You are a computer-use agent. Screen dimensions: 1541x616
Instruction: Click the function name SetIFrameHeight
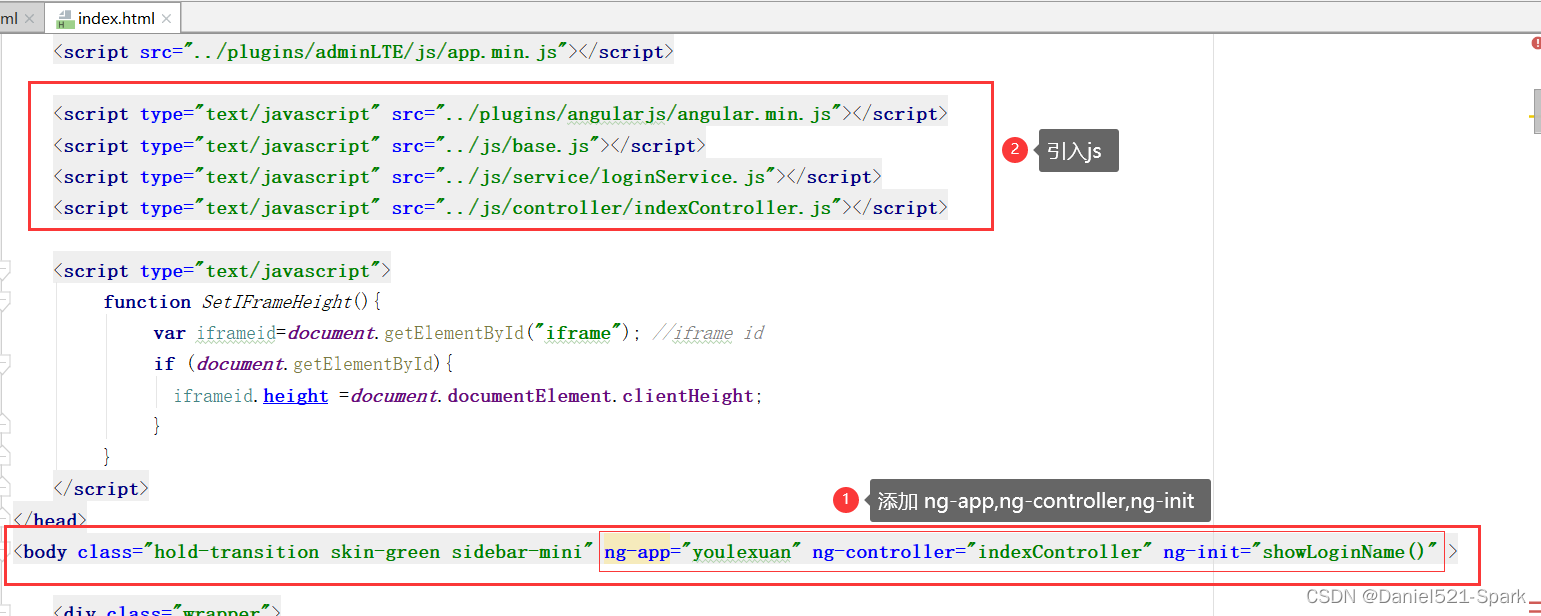click(277, 302)
